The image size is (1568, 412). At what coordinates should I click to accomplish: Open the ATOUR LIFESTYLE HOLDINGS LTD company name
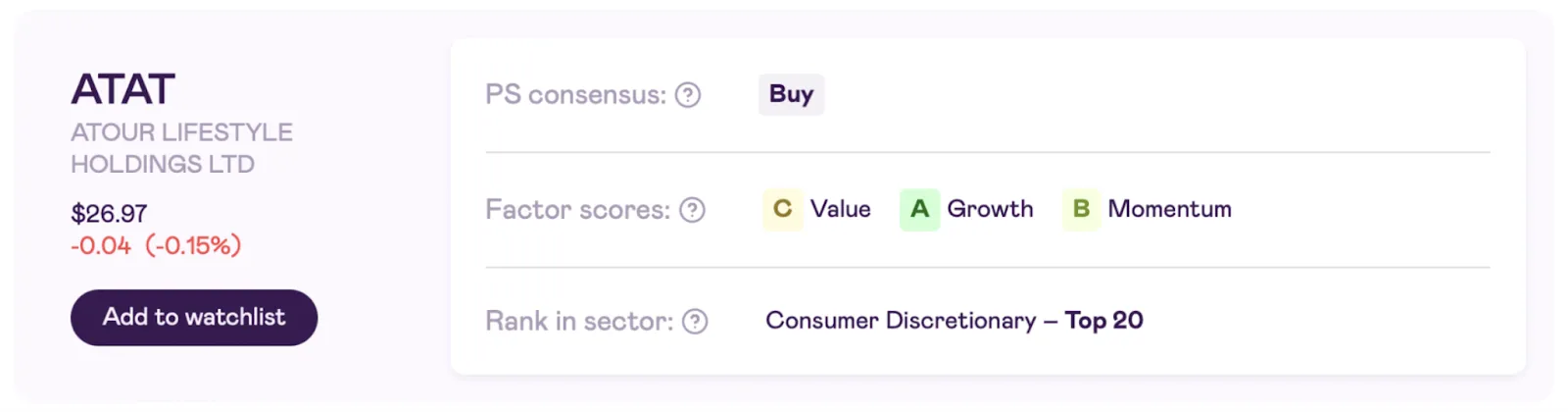click(x=181, y=148)
